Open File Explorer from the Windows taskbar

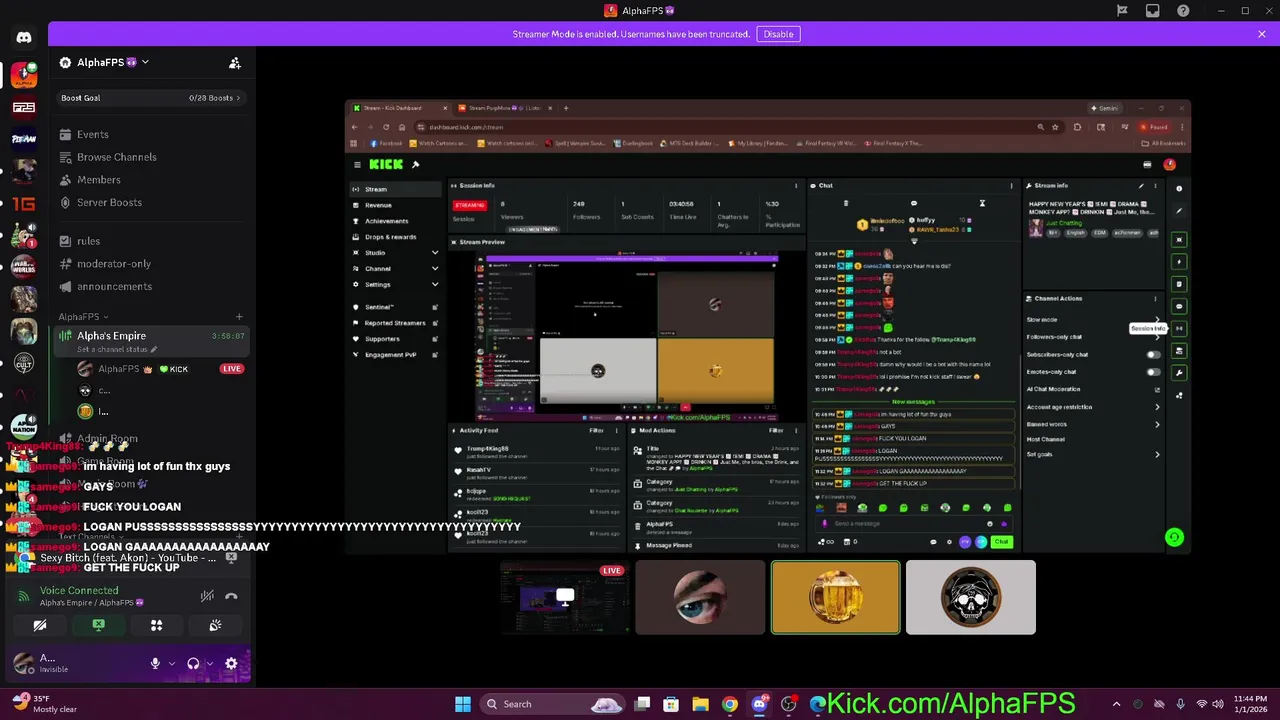coord(700,704)
